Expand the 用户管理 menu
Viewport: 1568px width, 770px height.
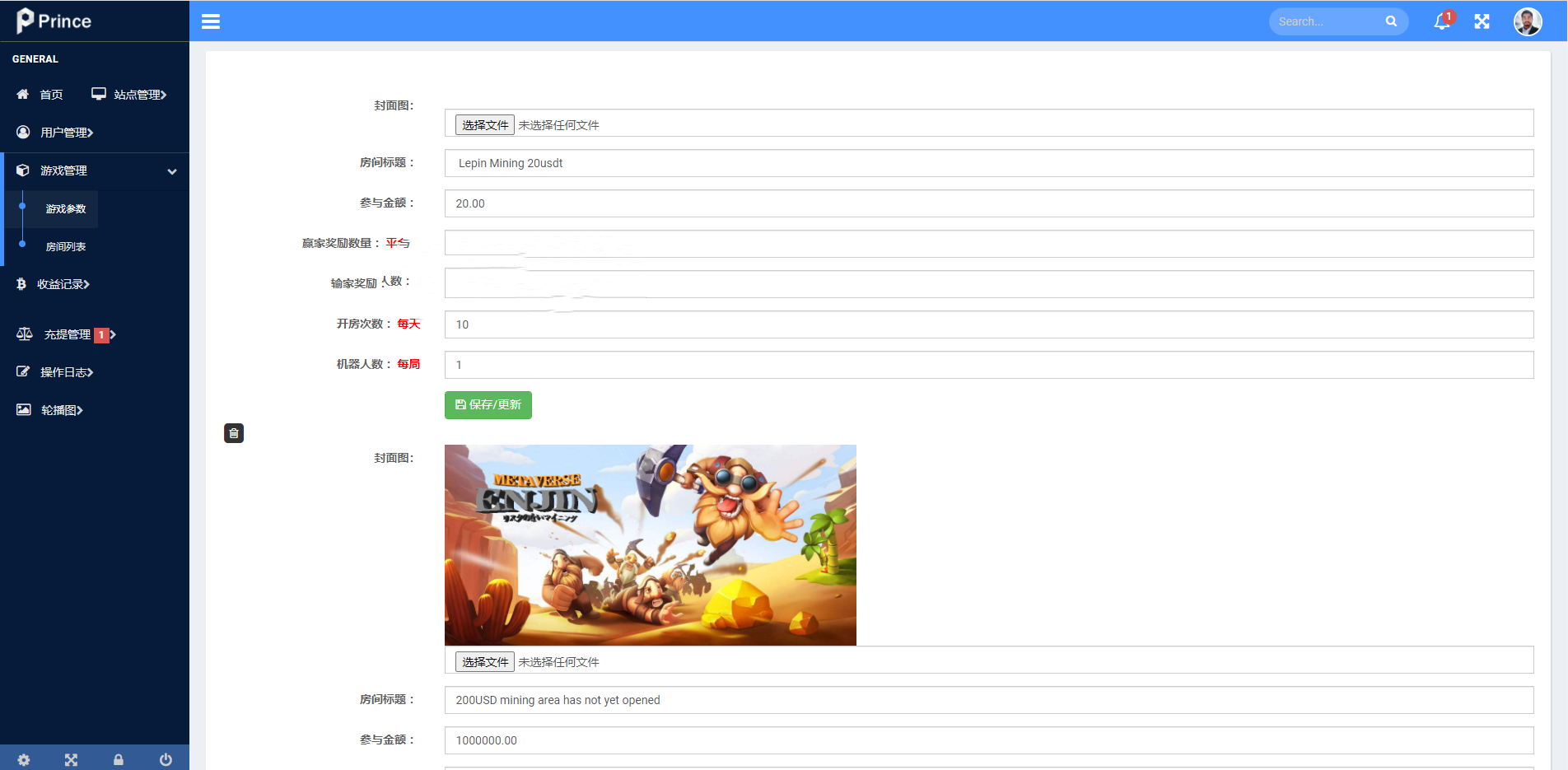pyautogui.click(x=66, y=133)
